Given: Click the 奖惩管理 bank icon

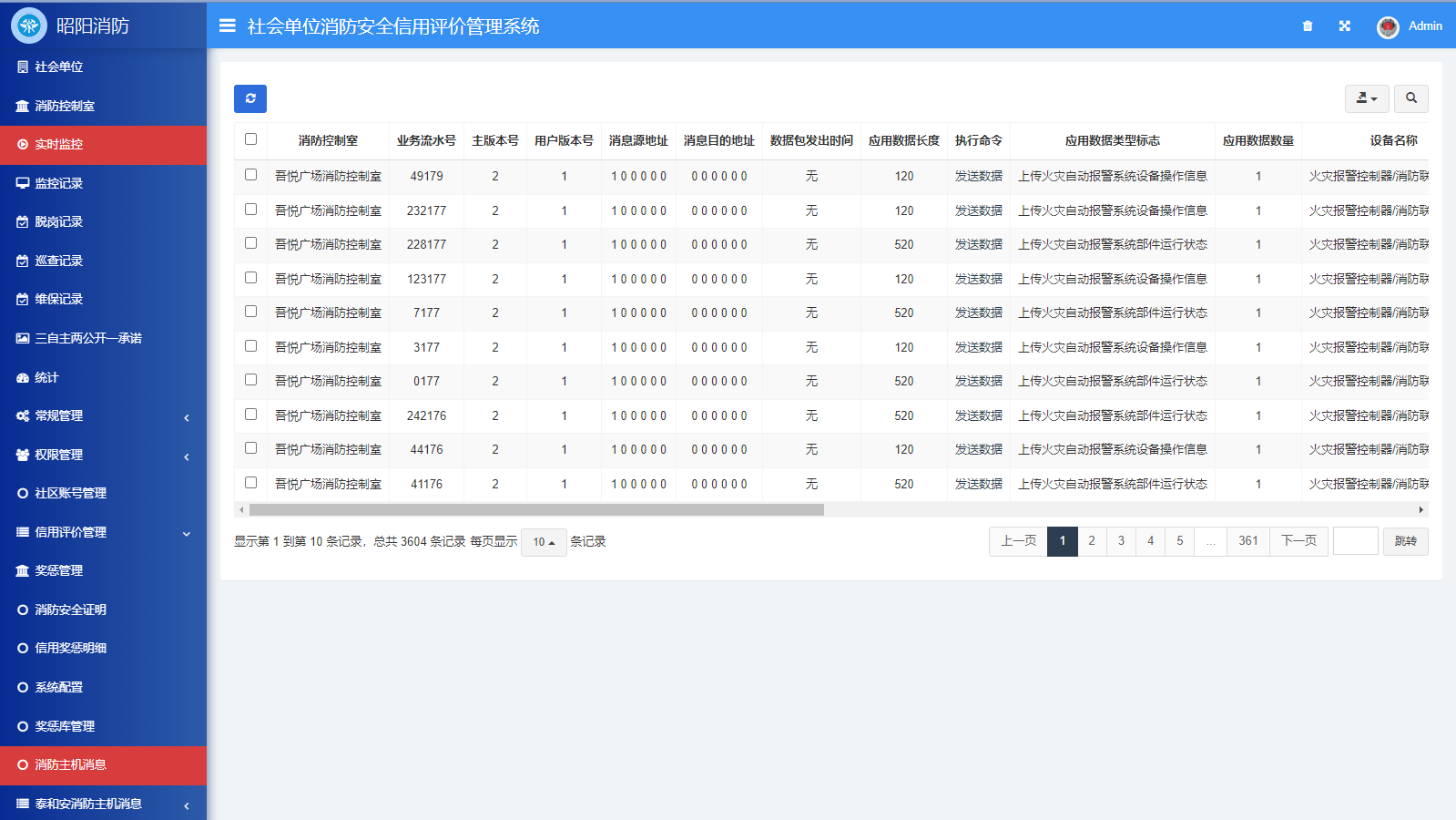Looking at the screenshot, I should click(x=23, y=570).
